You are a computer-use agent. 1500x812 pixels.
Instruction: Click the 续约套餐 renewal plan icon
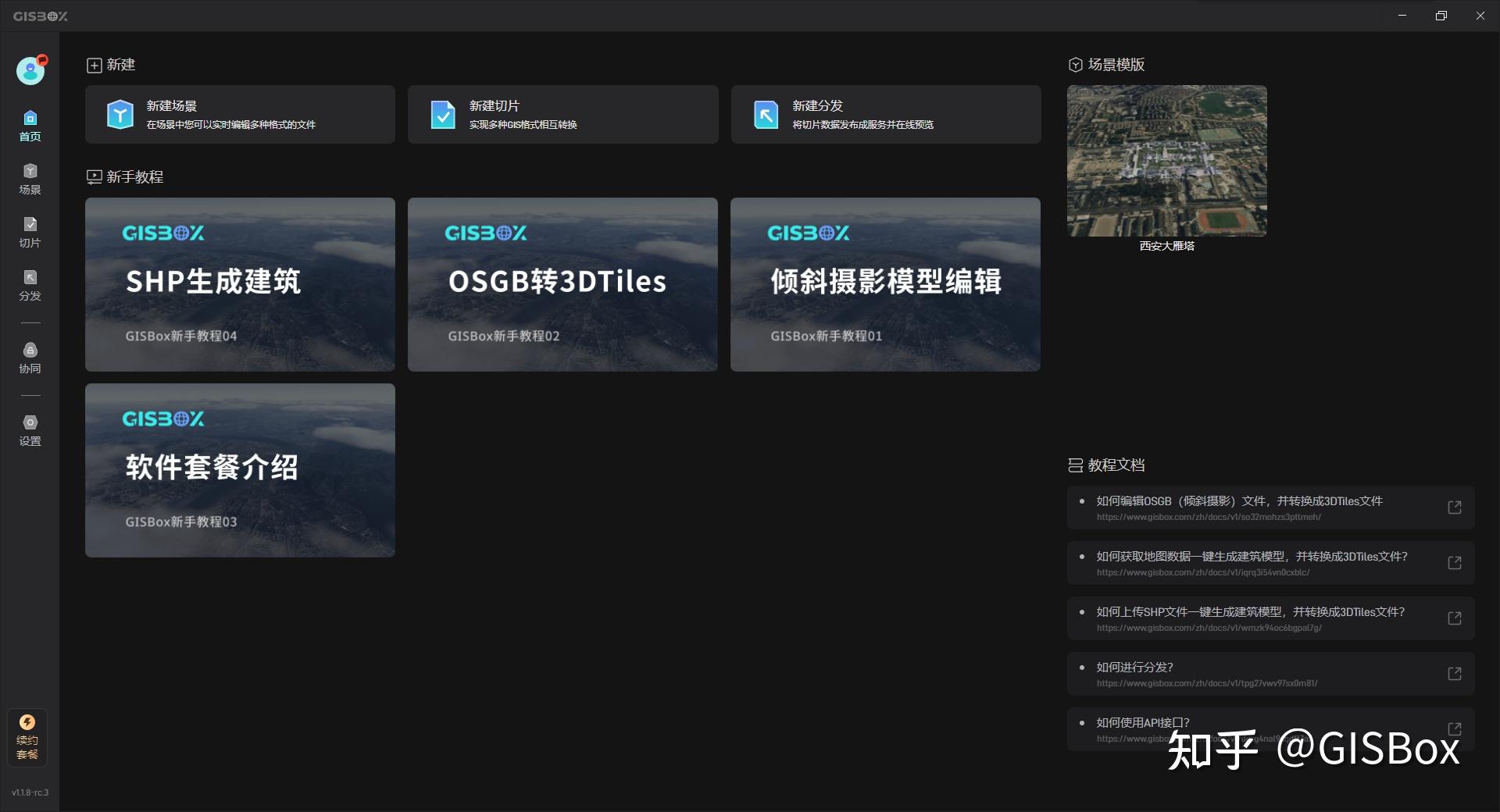[x=27, y=736]
